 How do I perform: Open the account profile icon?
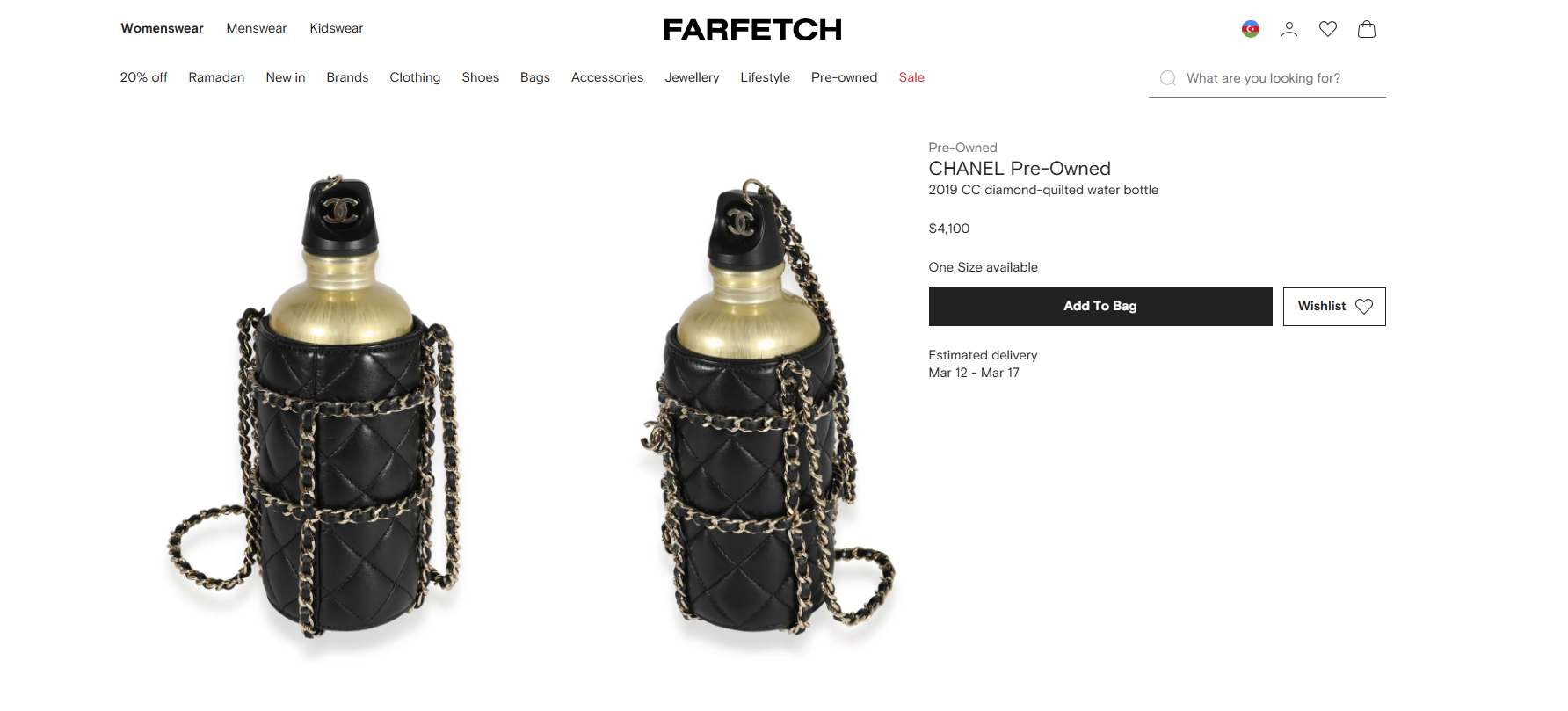click(1289, 29)
